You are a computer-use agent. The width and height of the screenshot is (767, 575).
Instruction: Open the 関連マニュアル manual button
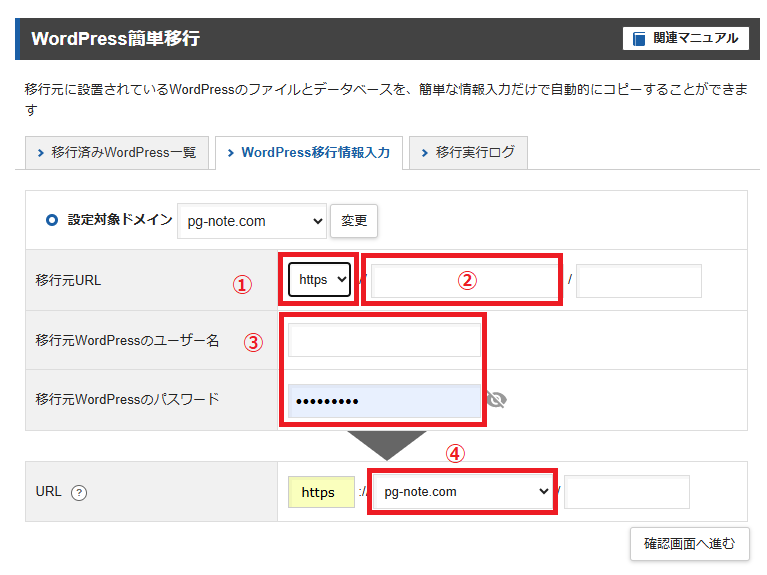[685, 38]
